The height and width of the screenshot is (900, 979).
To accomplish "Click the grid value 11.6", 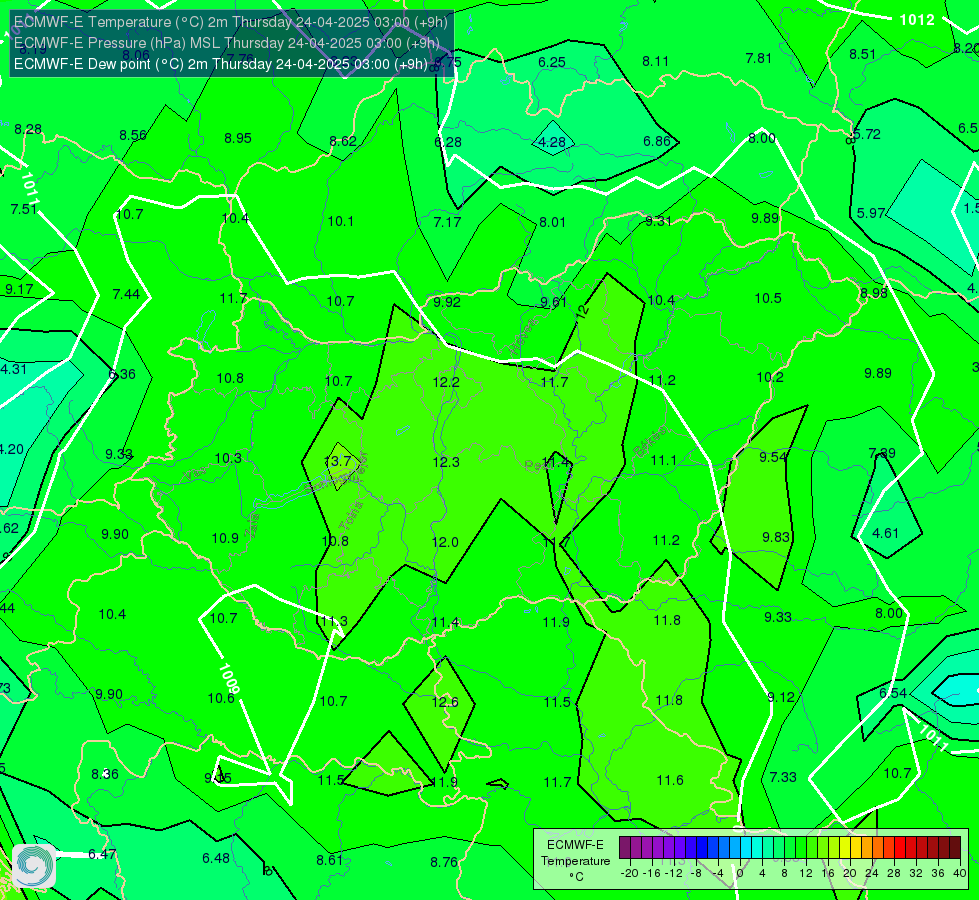I will click(x=670, y=779).
